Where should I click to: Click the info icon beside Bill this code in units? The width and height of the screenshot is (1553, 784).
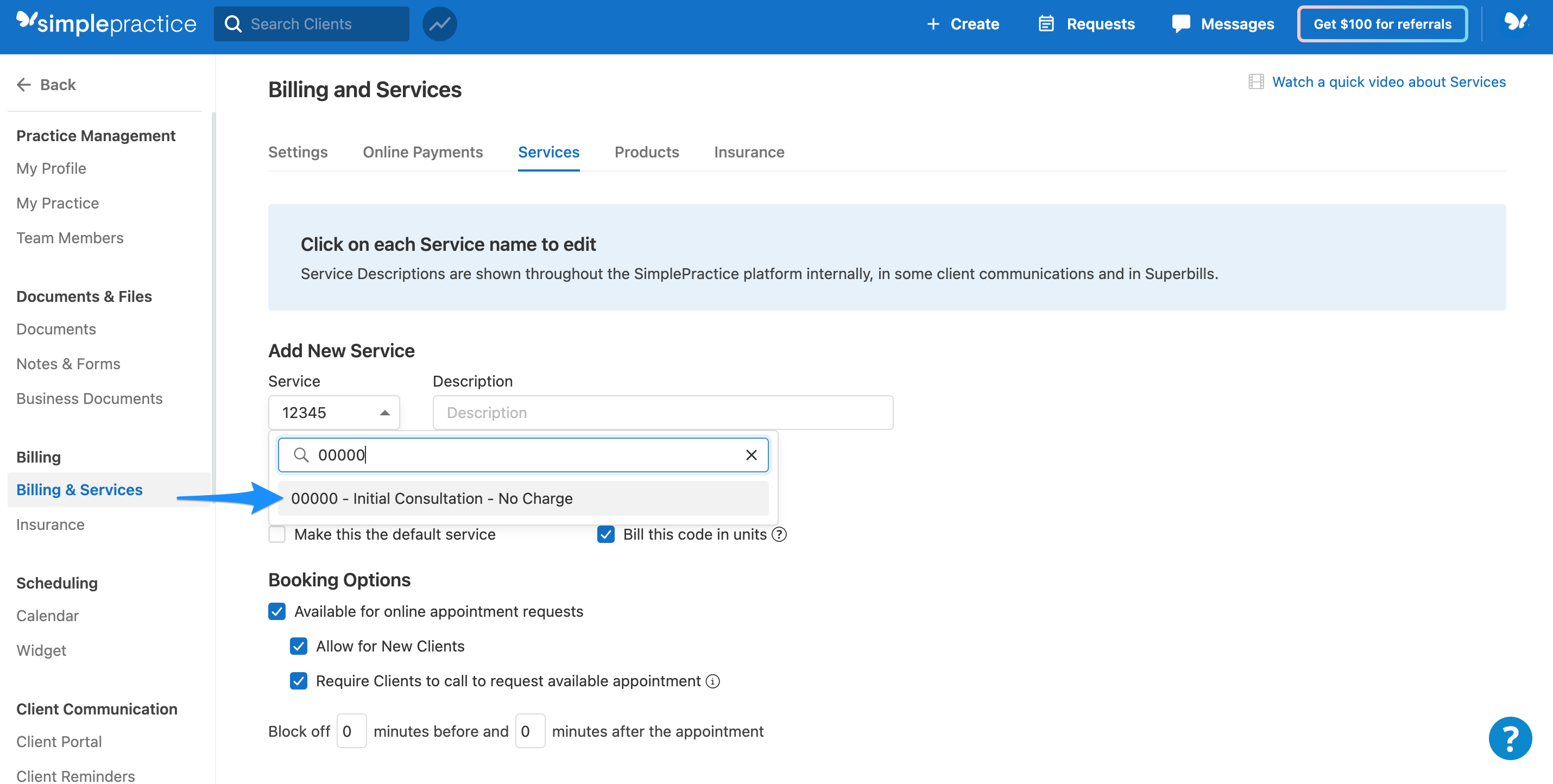779,534
